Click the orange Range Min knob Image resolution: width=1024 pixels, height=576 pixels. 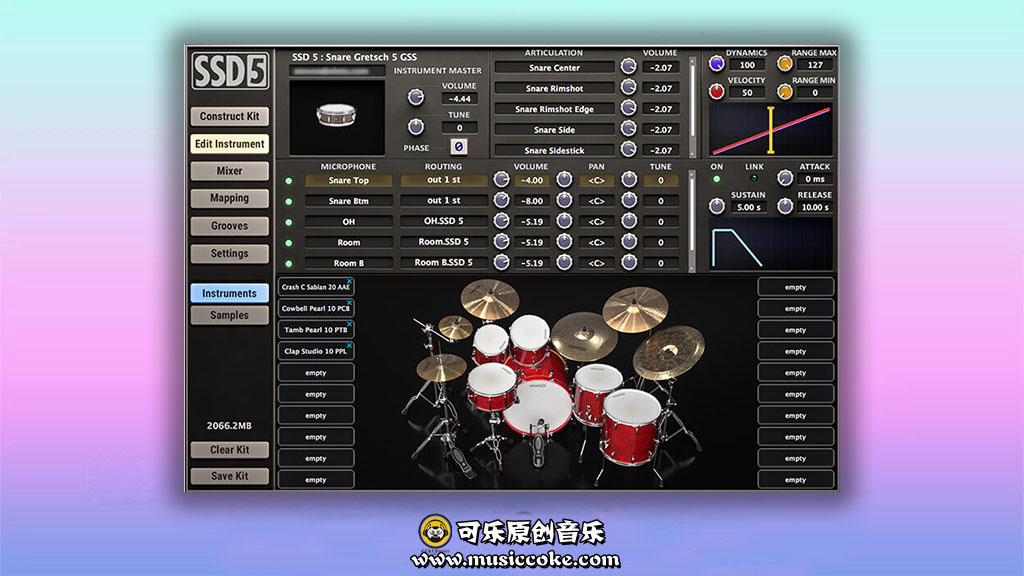(x=784, y=91)
